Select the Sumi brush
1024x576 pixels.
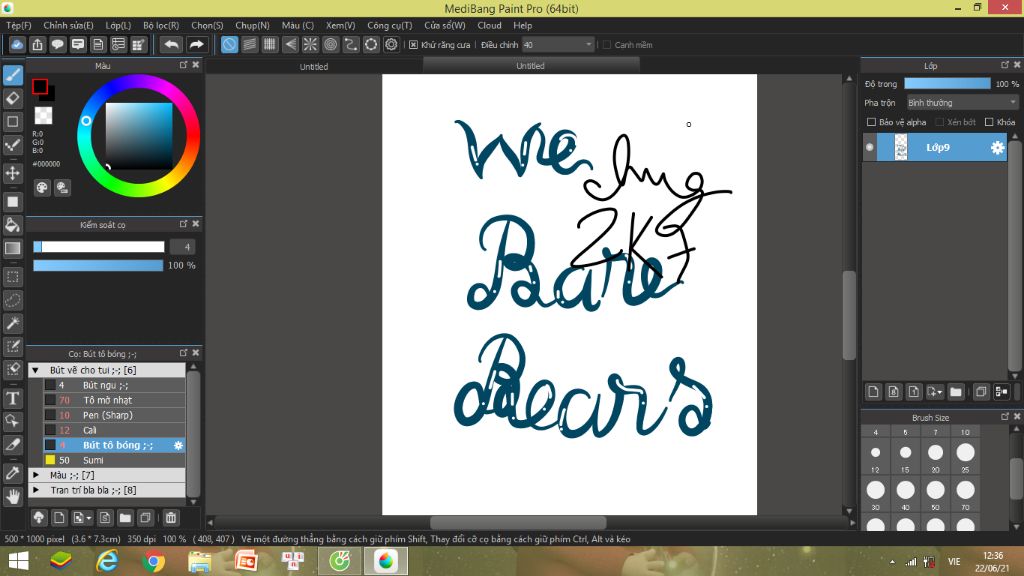click(114, 460)
